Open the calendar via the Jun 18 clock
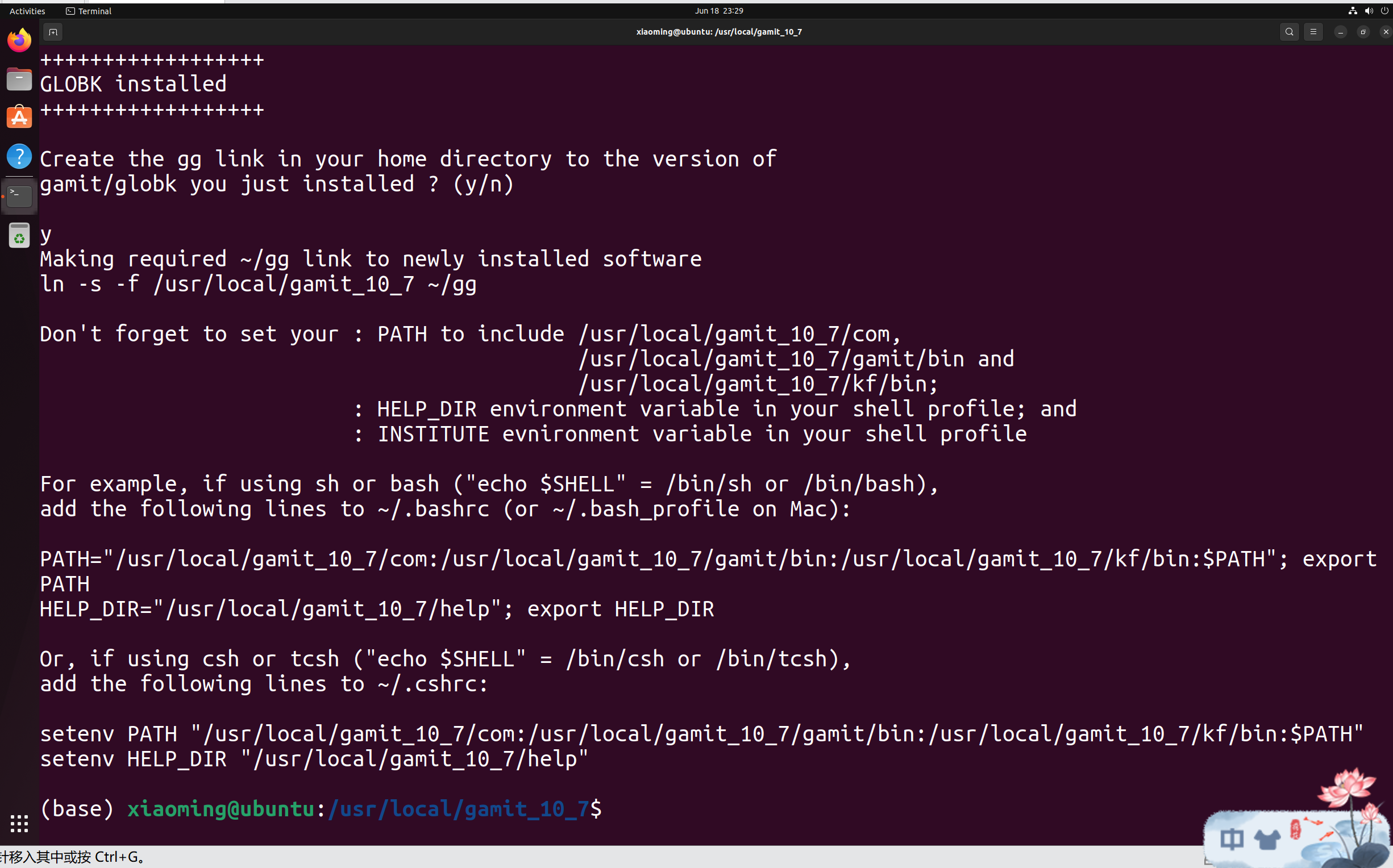 (718, 10)
